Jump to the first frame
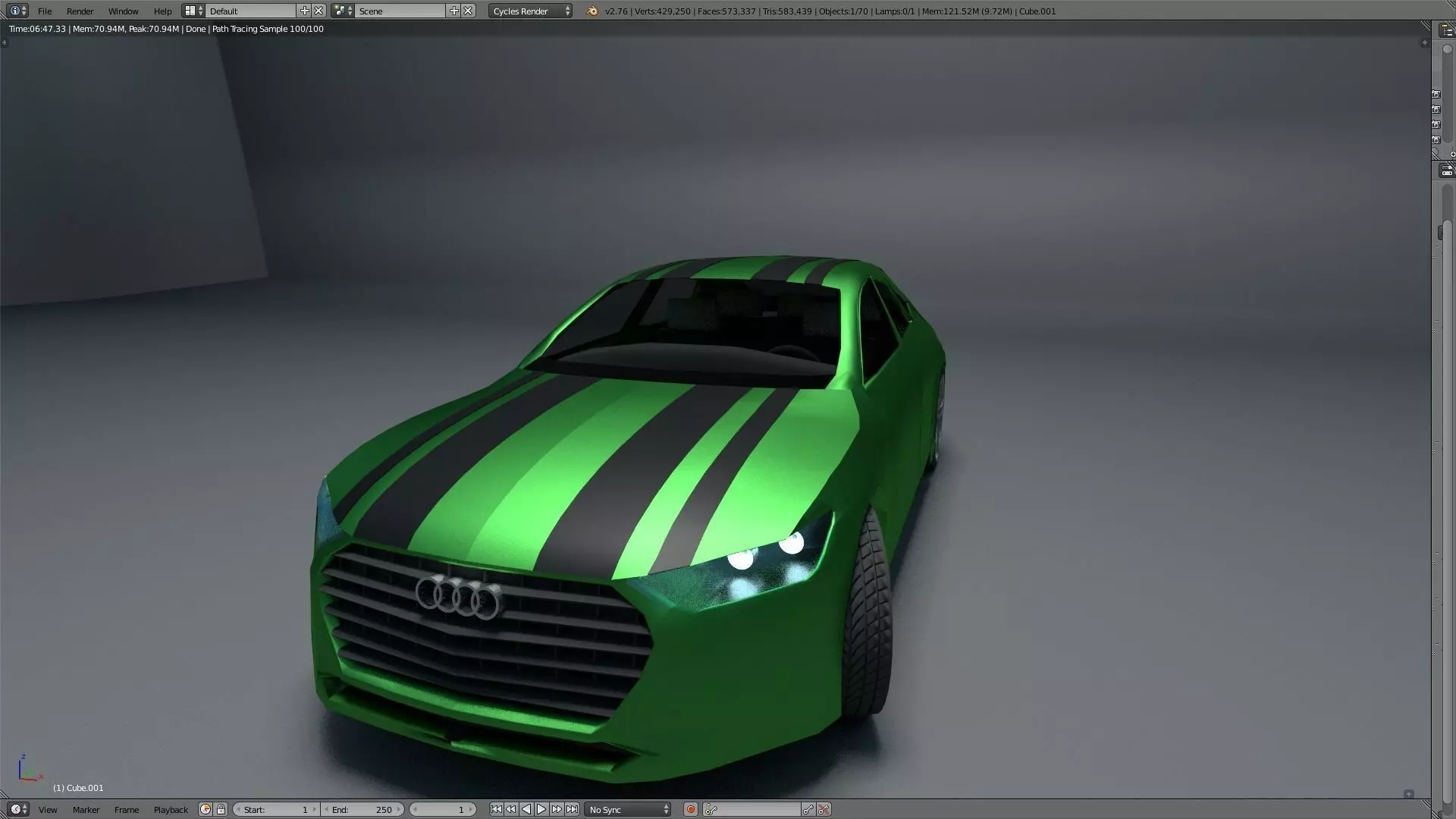This screenshot has width=1456, height=819. coord(496,809)
